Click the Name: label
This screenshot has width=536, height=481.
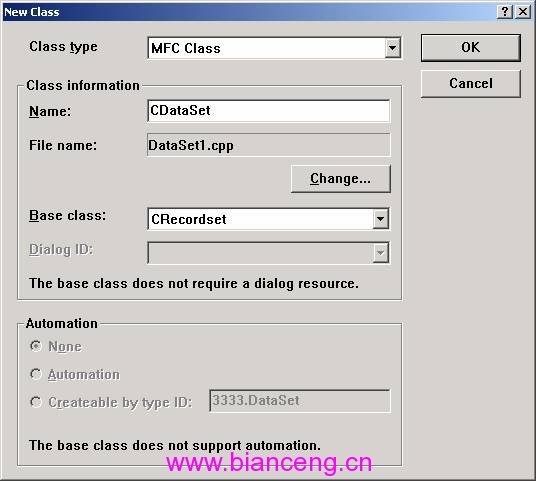50,111
